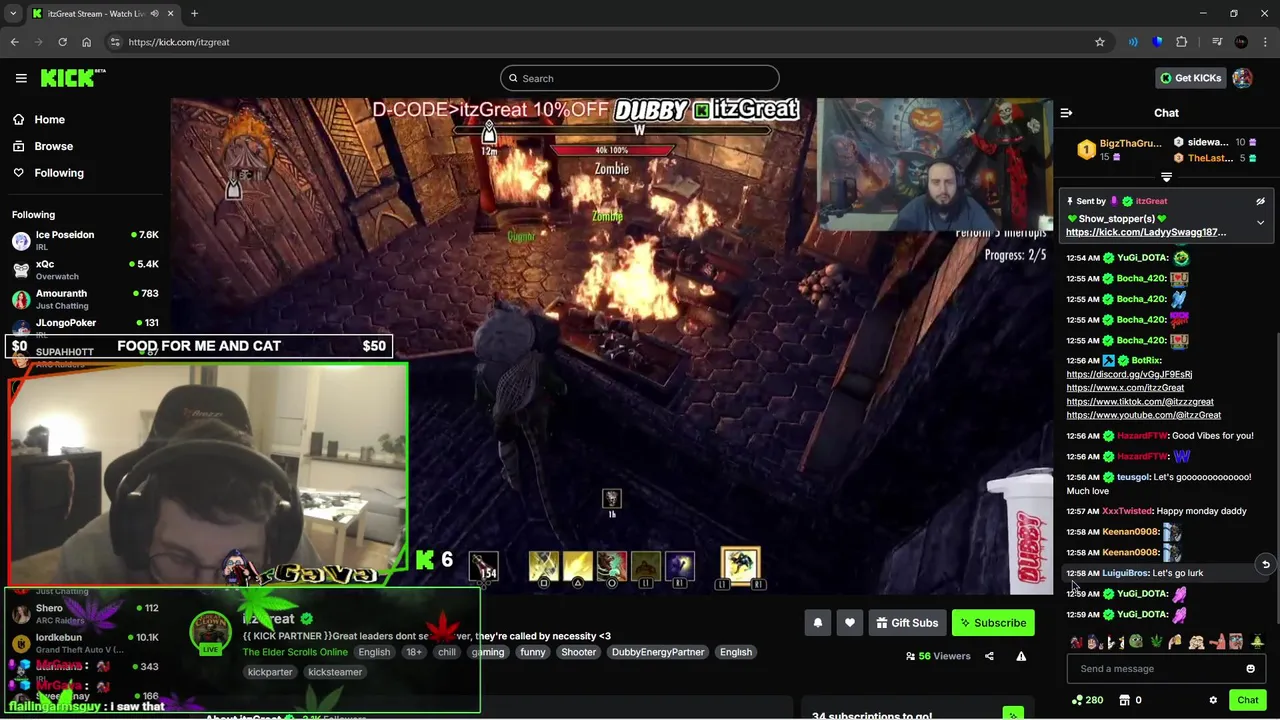Open the tab search dropdown

(x=13, y=14)
